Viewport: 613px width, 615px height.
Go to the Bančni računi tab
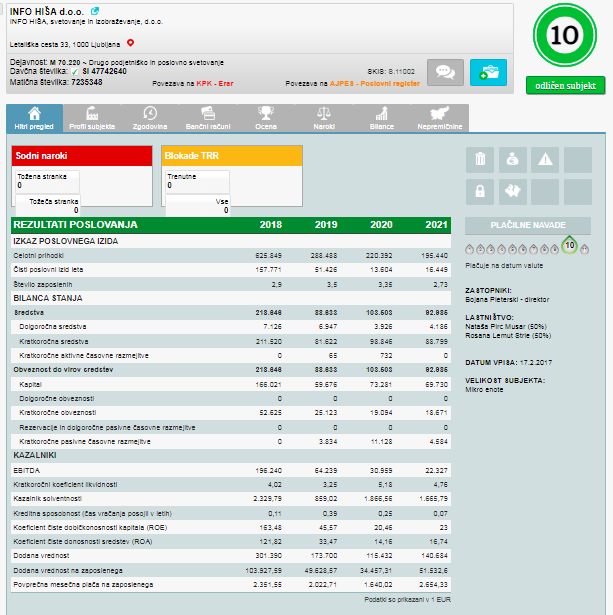click(x=208, y=118)
